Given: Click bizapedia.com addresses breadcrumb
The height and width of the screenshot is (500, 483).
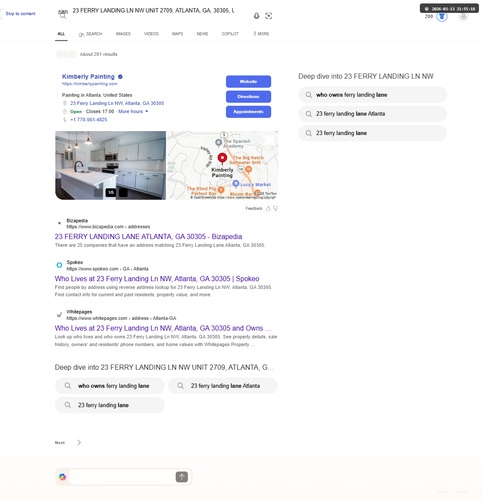Looking at the screenshot, I should click(108, 227).
